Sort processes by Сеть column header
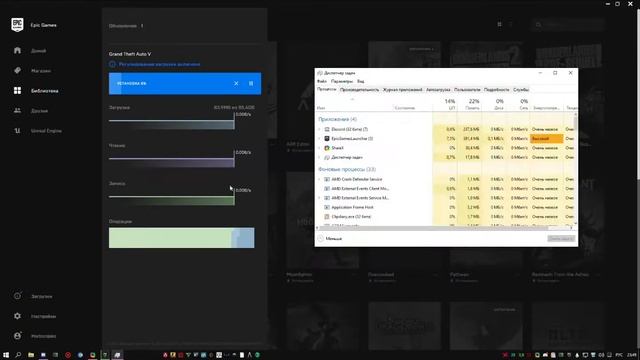Viewport: 640px width, 360px height. (519, 104)
